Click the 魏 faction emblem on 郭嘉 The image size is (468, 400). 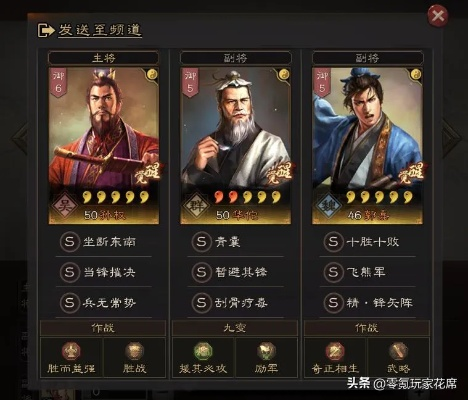[328, 206]
